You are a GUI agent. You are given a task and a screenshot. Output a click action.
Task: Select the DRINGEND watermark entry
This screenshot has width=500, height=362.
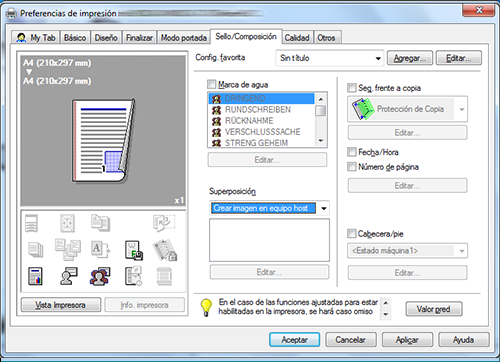click(x=262, y=98)
